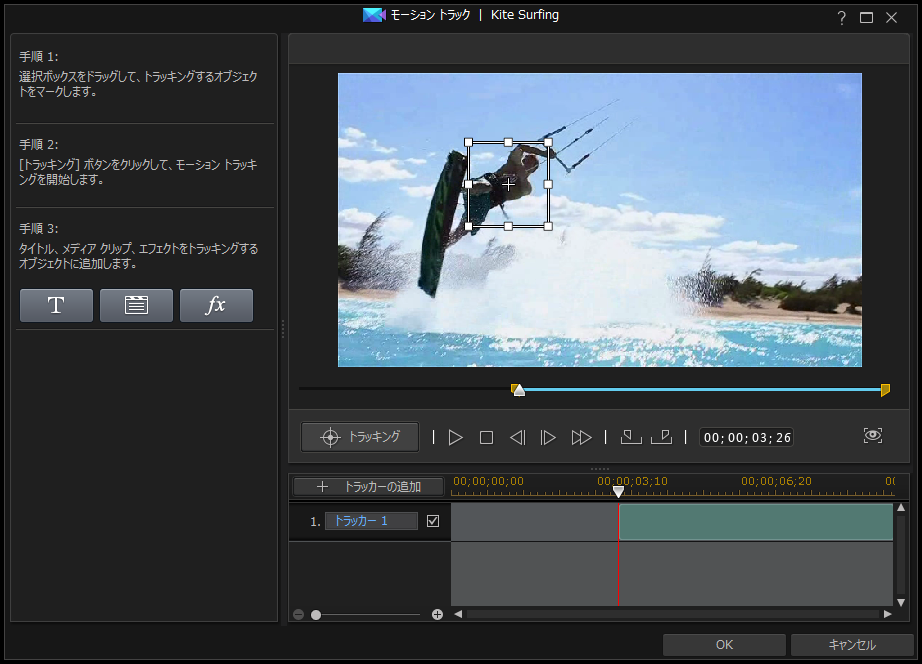Add an fx effect to tracked object

(x=216, y=306)
